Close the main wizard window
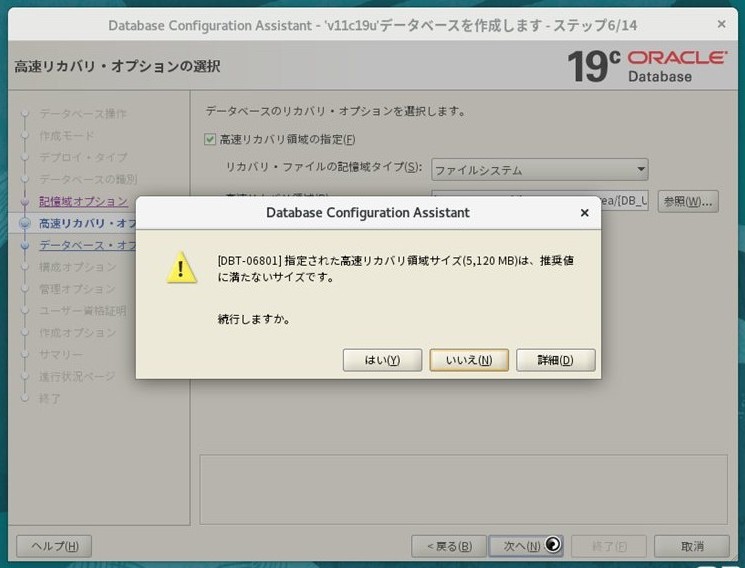The width and height of the screenshot is (745, 568). (x=721, y=24)
